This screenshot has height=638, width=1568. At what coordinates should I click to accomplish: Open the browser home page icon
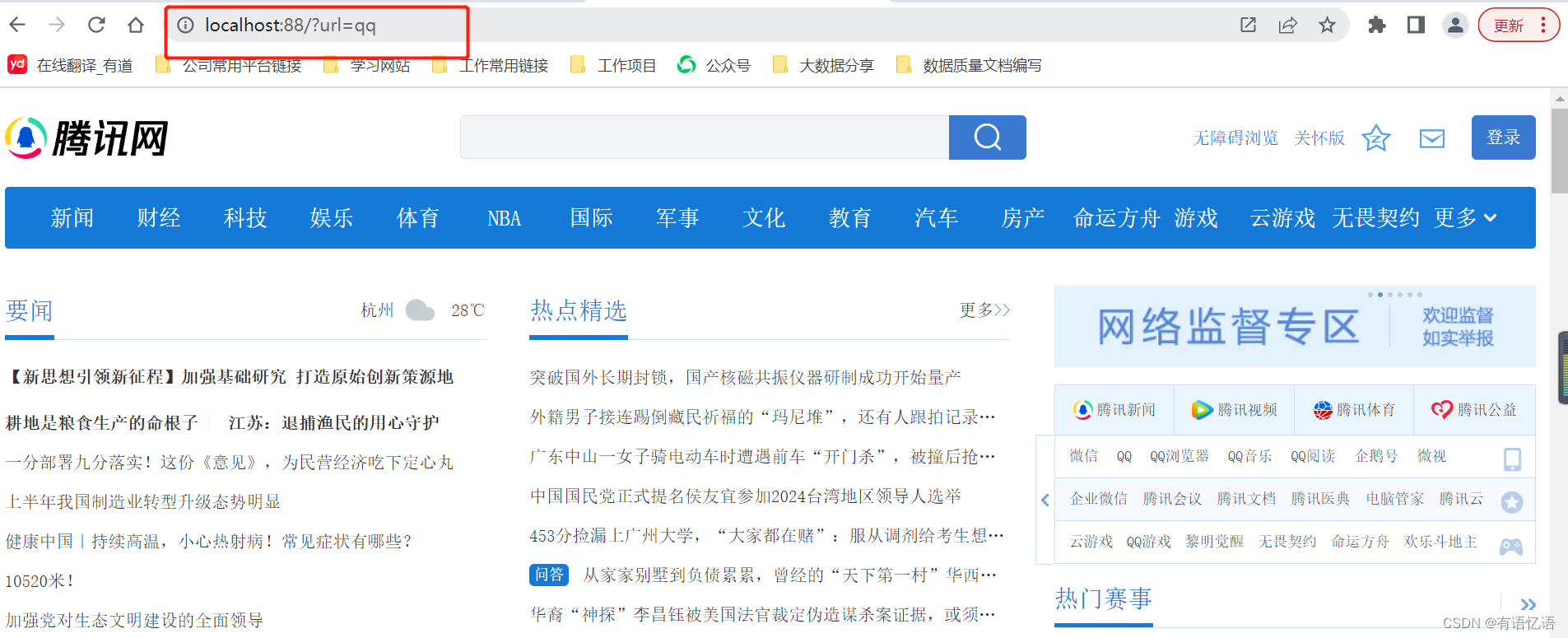coord(136,25)
